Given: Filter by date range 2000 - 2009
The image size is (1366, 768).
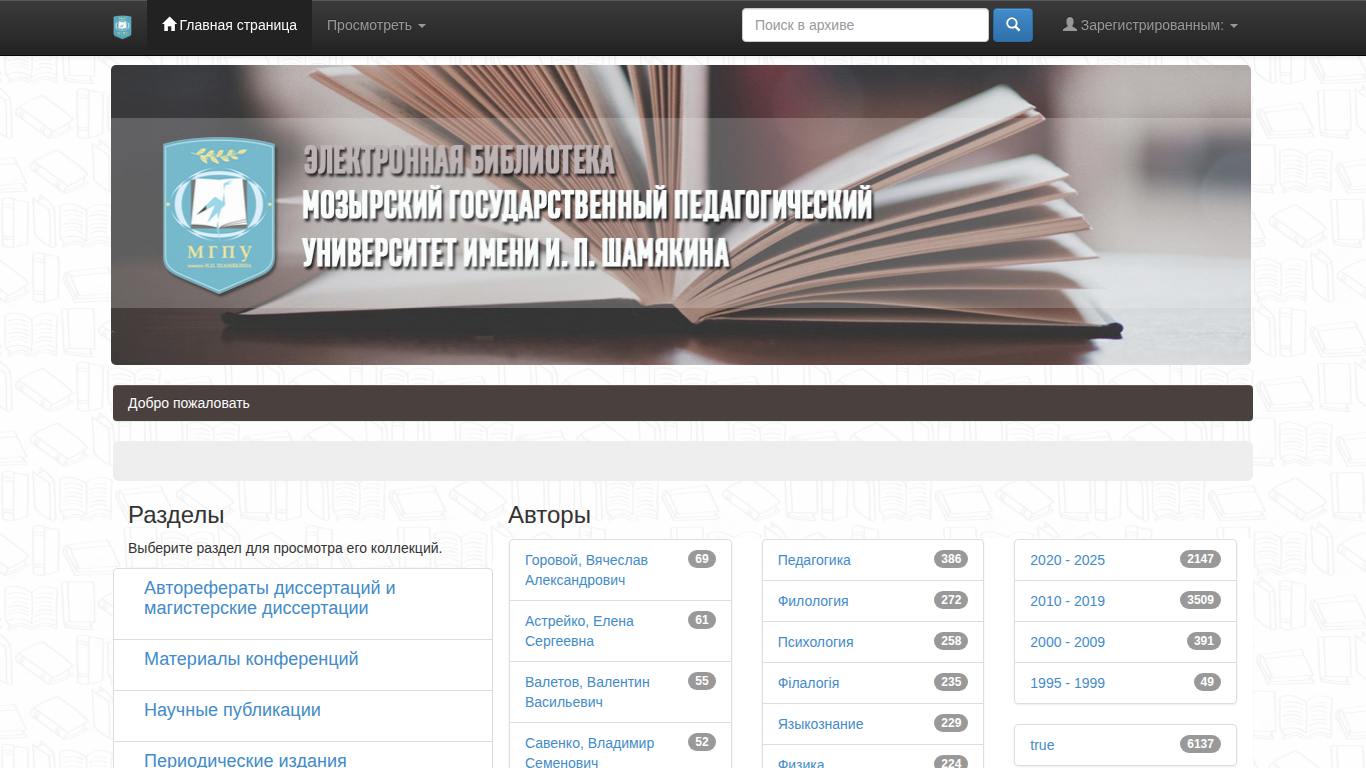Looking at the screenshot, I should point(1067,642).
